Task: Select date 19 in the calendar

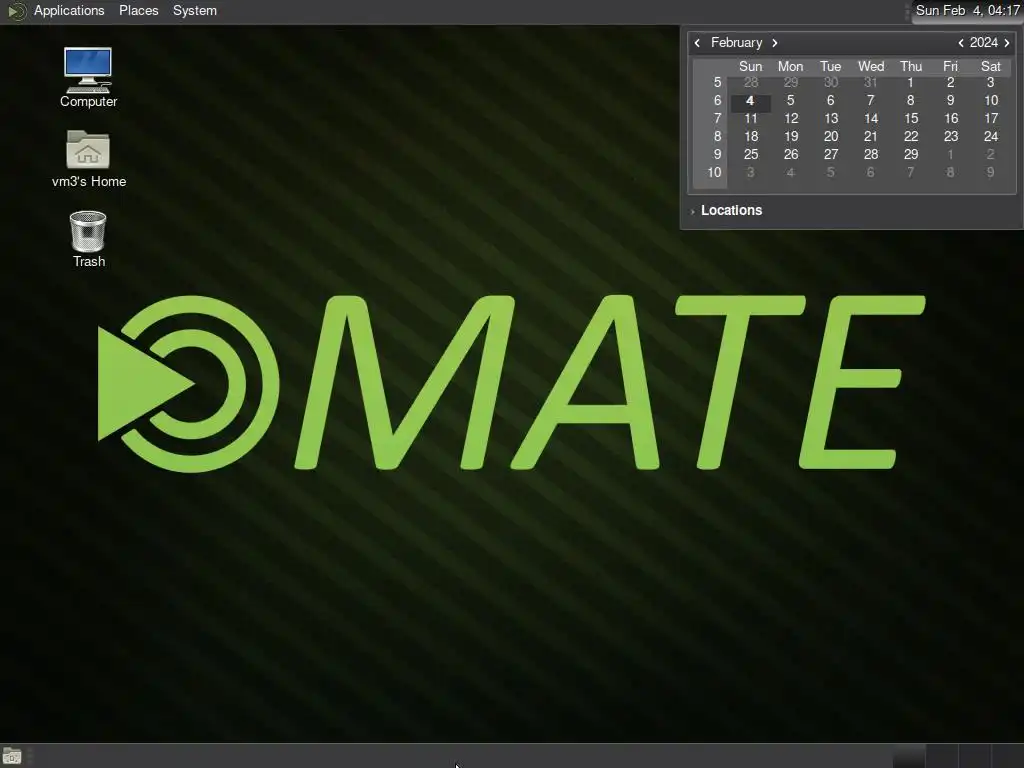Action: 791,136
